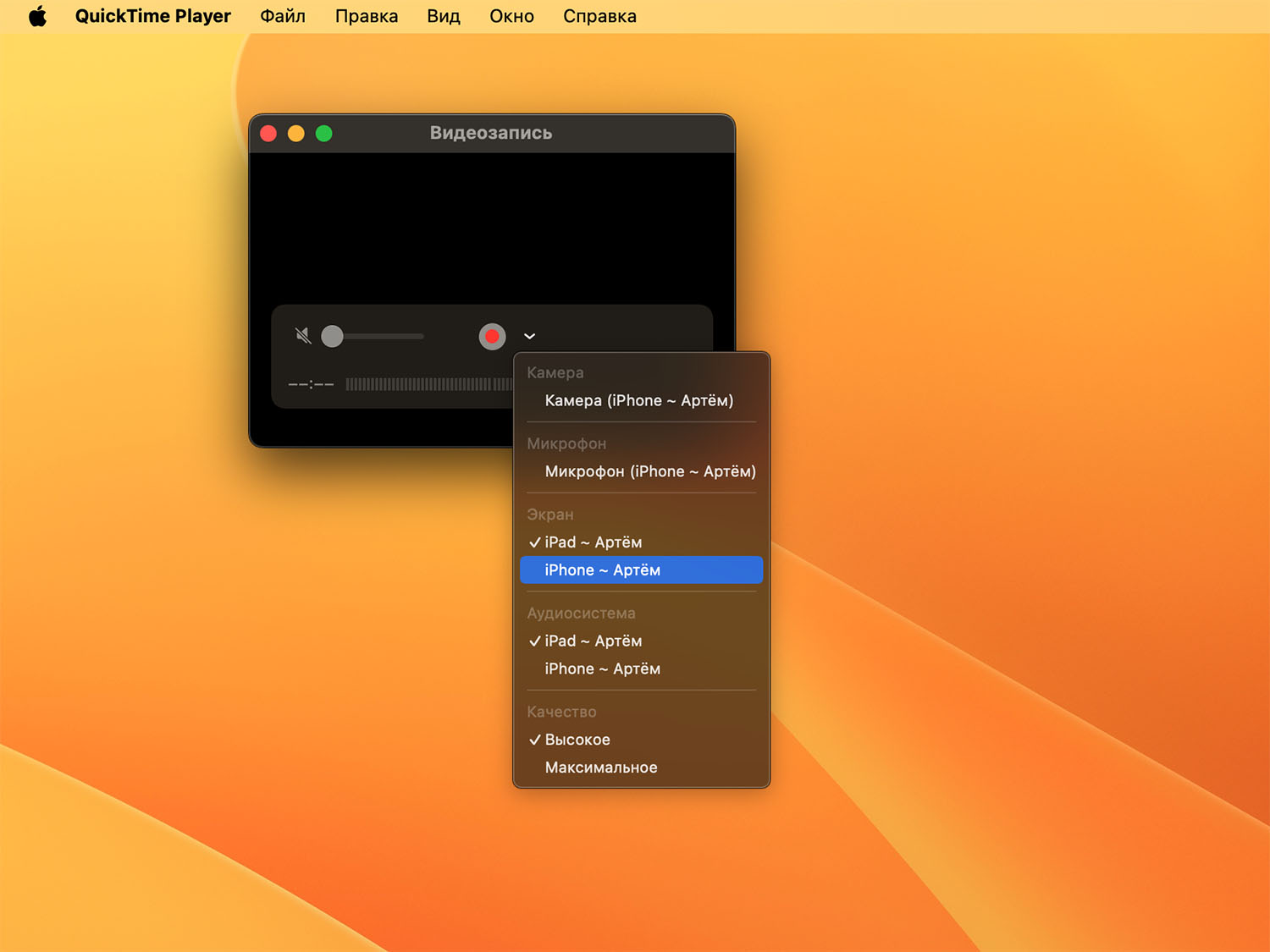The width and height of the screenshot is (1270, 952).
Task: Maximize the Видеозапись window with green button
Action: (324, 133)
